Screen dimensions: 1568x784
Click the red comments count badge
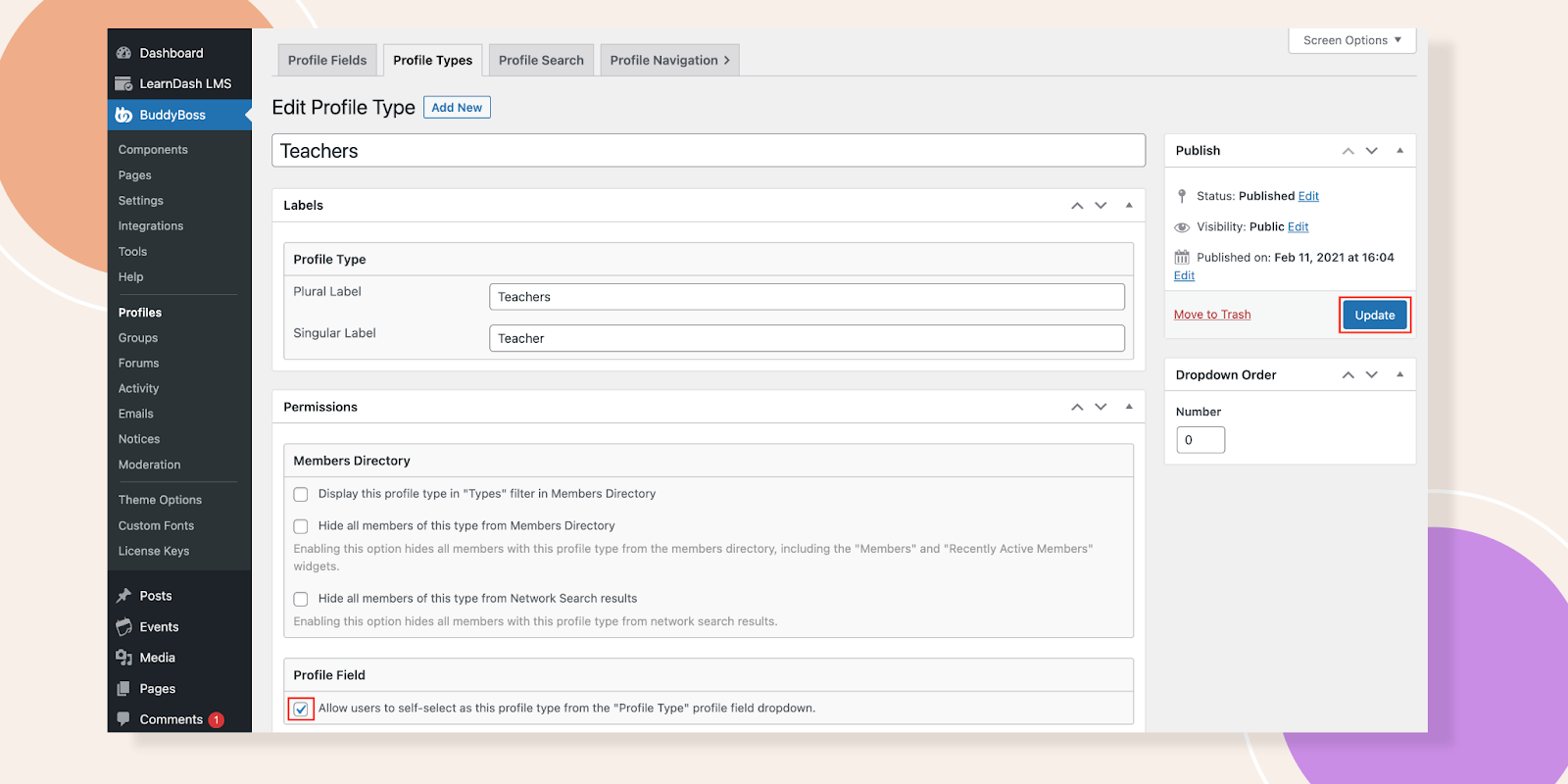tap(216, 719)
